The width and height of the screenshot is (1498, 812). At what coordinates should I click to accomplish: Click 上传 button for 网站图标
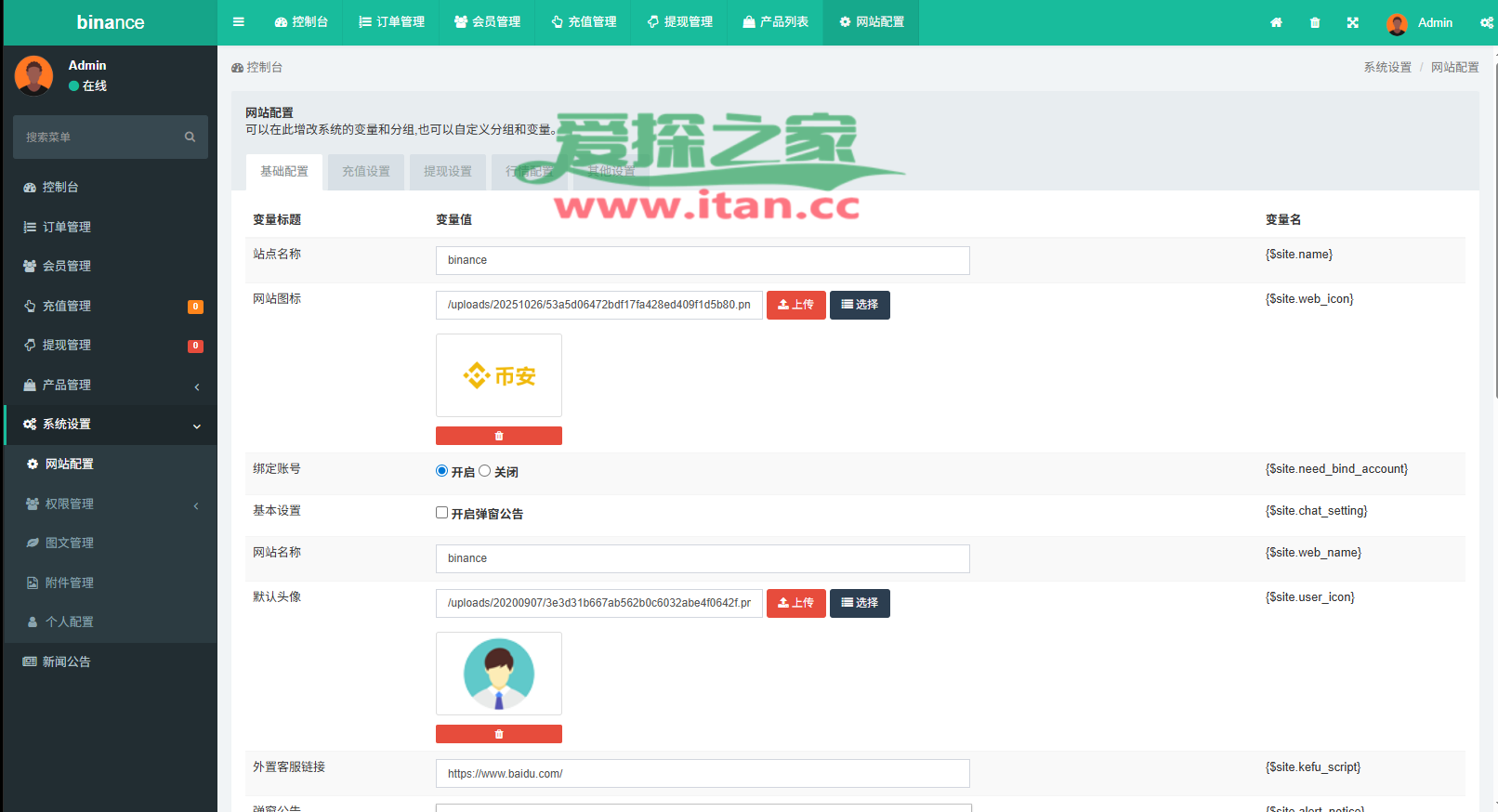pos(795,305)
